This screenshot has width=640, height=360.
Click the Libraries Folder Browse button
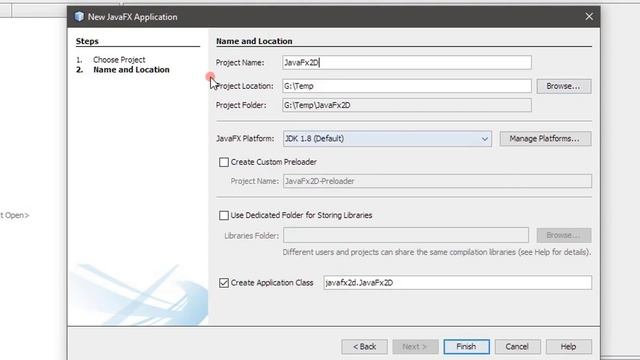564,235
